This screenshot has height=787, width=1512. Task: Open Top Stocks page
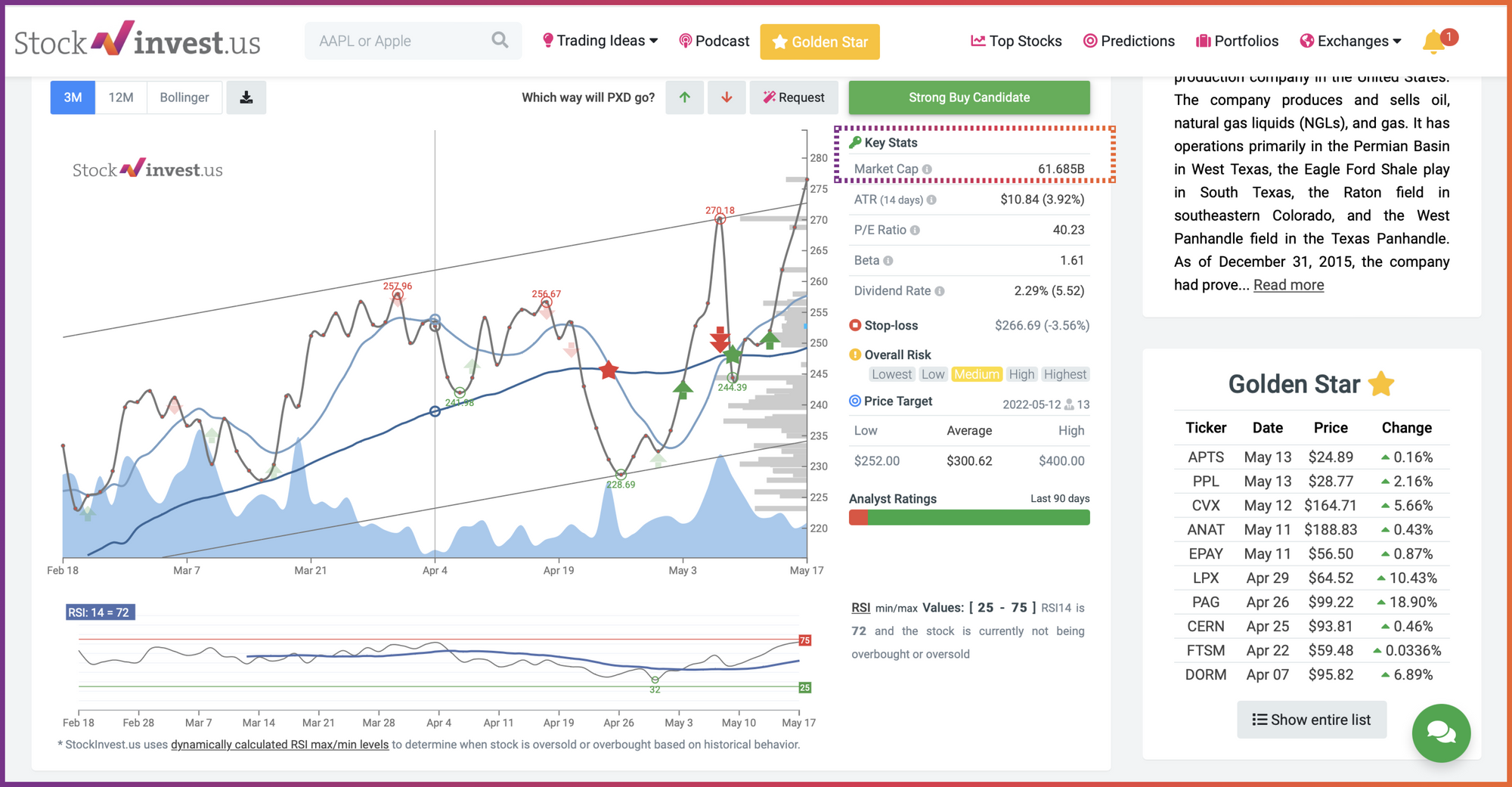(x=1016, y=41)
